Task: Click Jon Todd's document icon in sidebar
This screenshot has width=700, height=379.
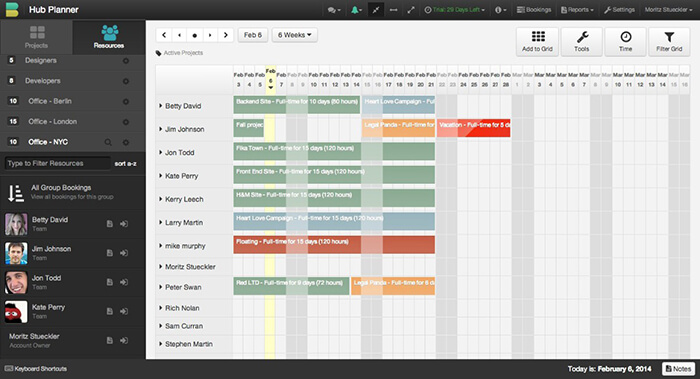Action: 109,282
